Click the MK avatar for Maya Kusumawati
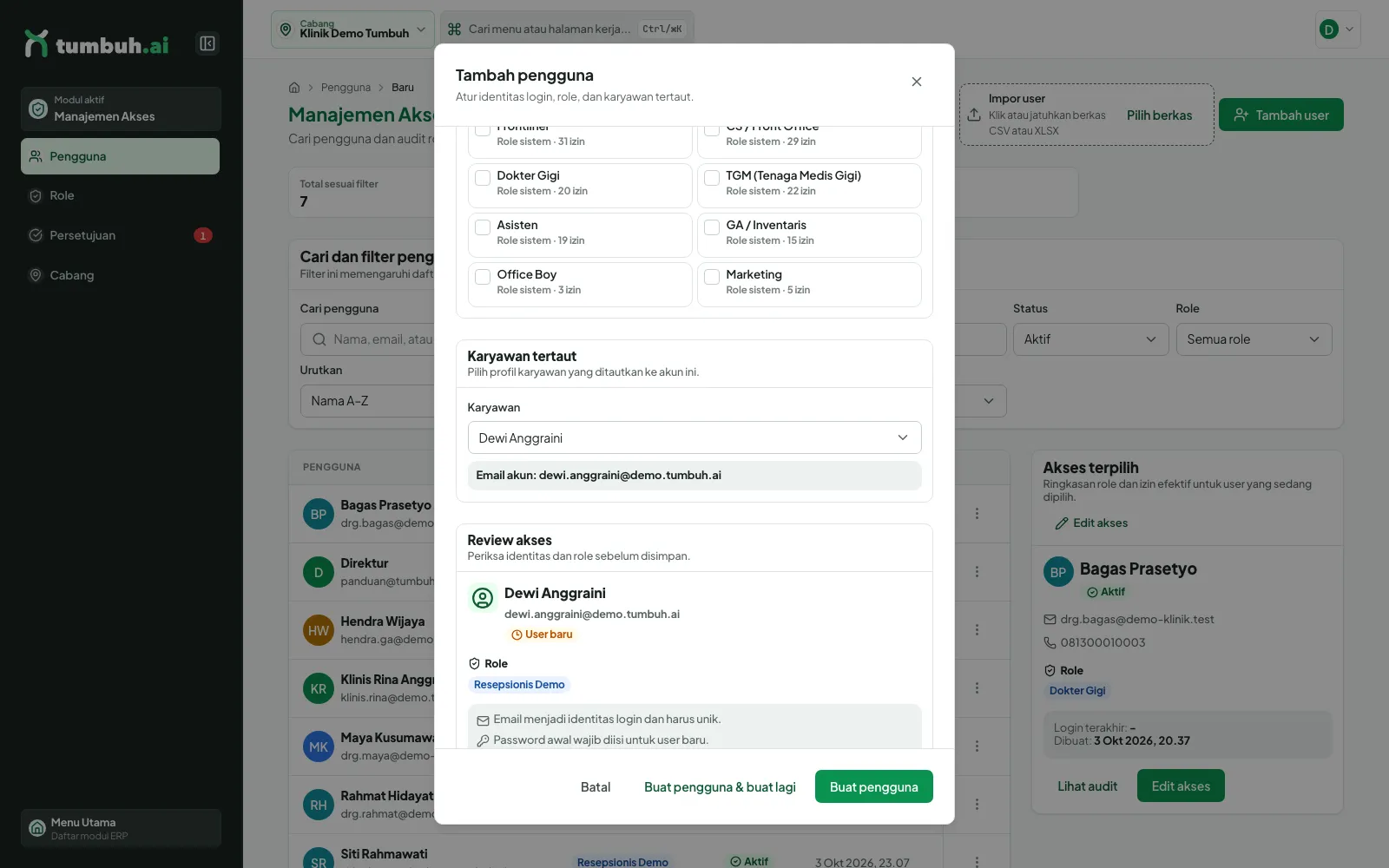Screen dimensions: 1389x868 pos(319,746)
